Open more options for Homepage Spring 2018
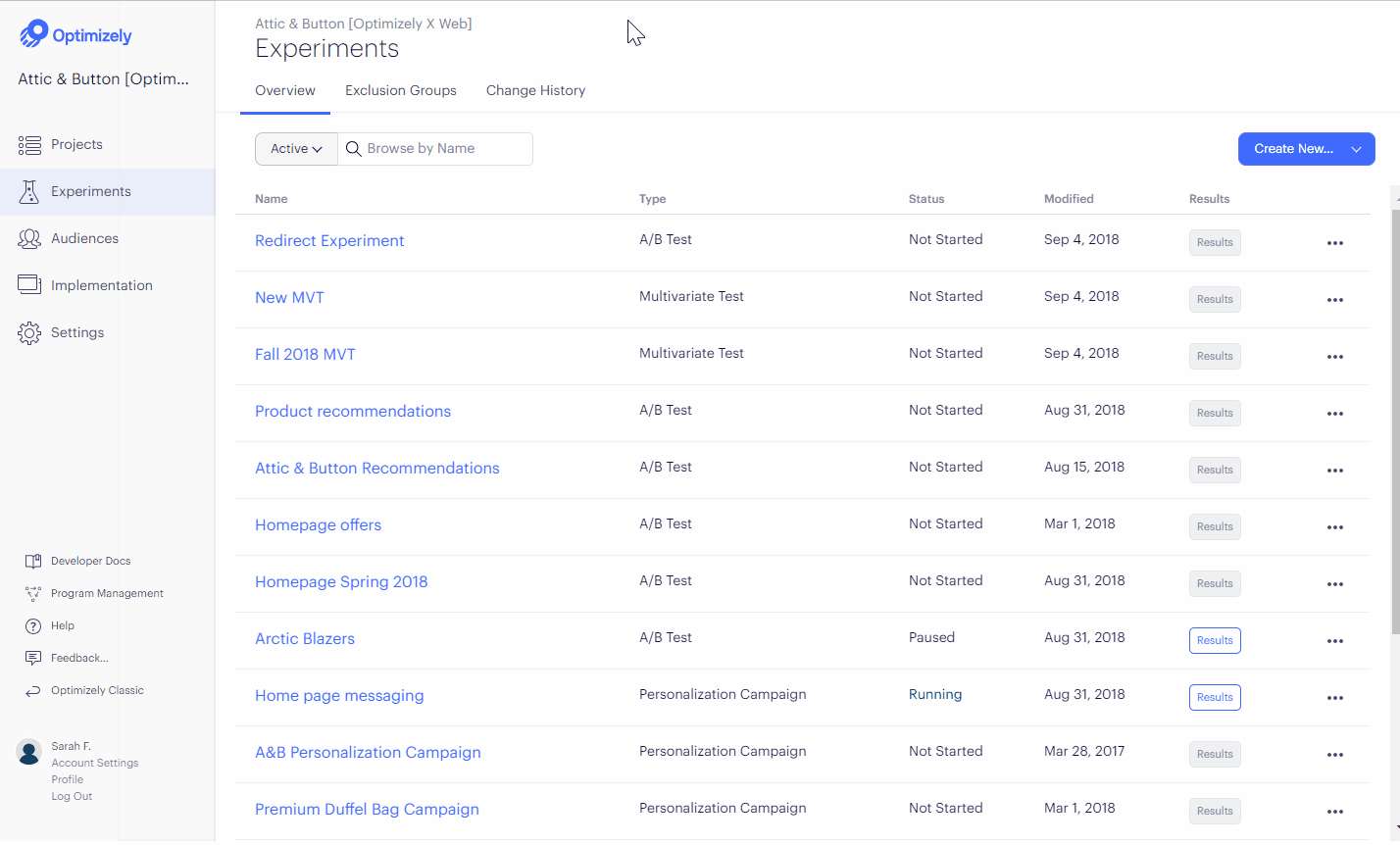The height and width of the screenshot is (845, 1400). tap(1334, 584)
